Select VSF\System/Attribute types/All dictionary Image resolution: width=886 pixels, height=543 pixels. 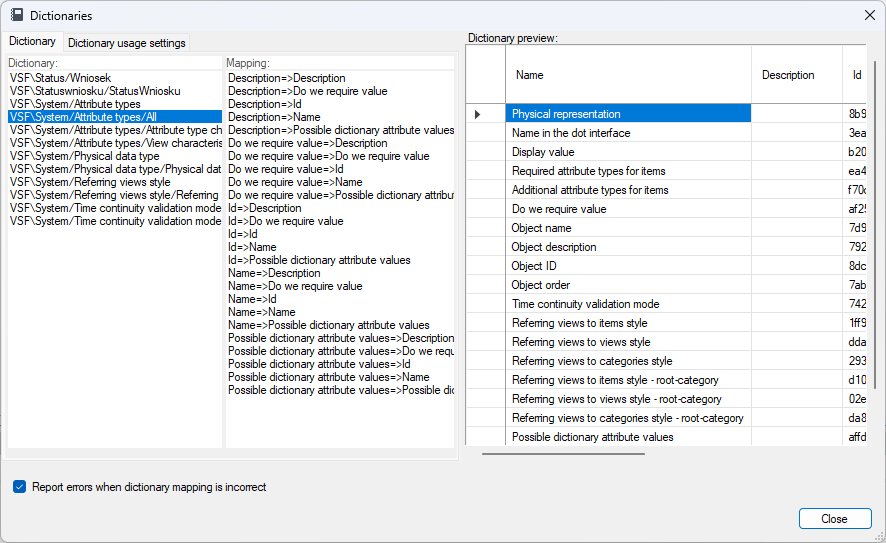115,117
